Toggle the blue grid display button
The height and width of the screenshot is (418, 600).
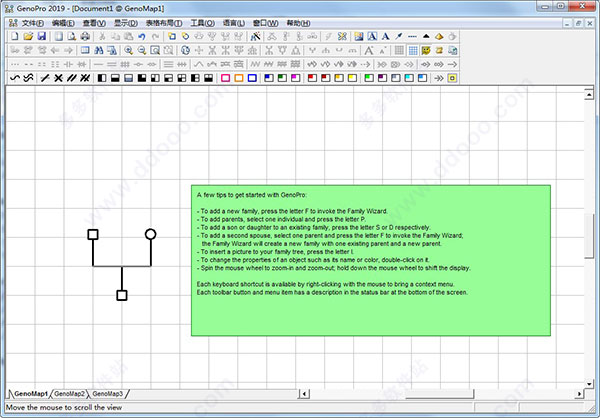click(x=413, y=50)
